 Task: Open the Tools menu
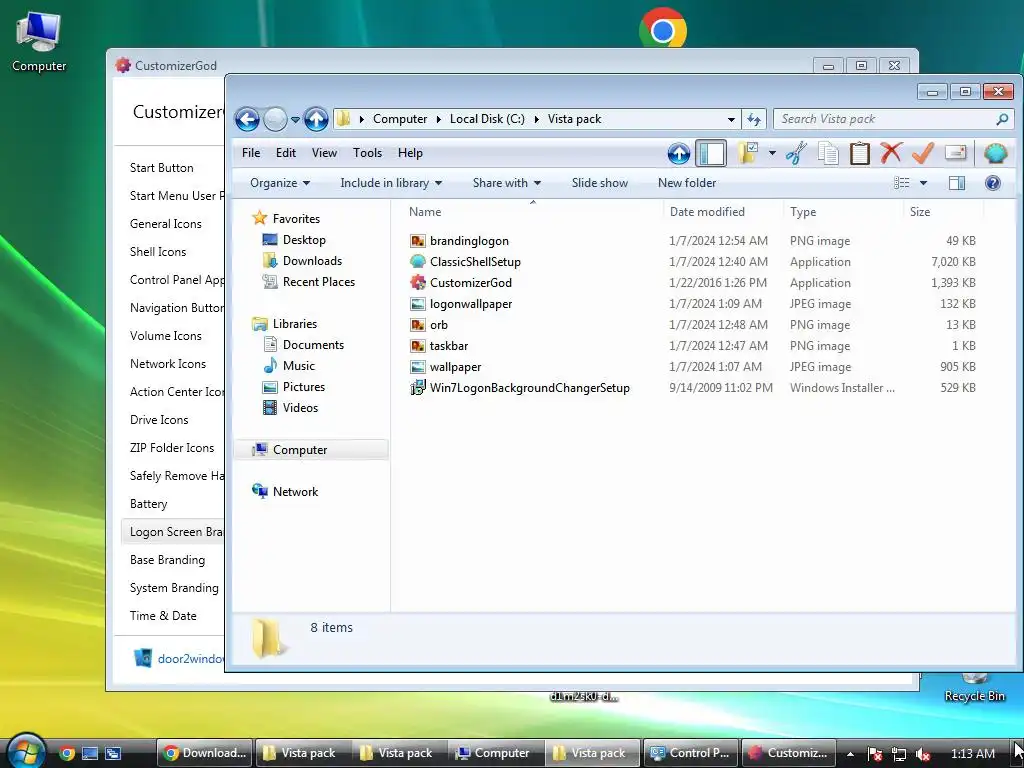367,153
